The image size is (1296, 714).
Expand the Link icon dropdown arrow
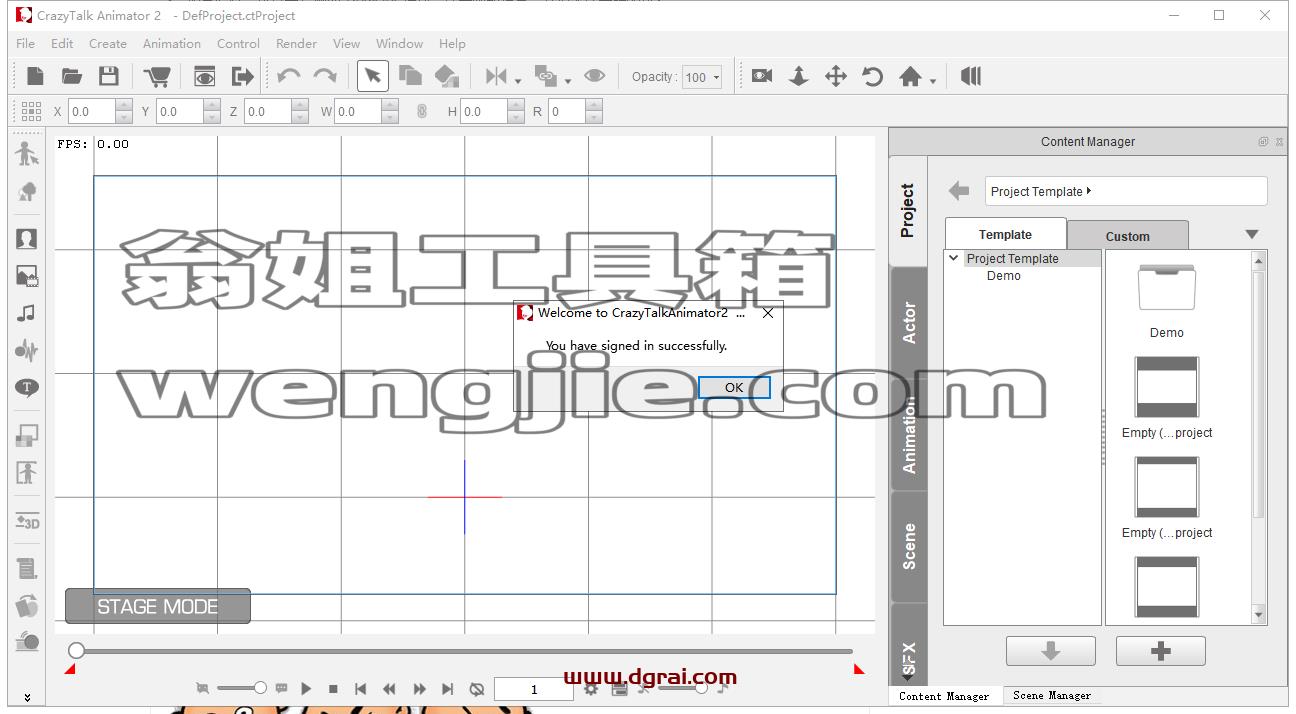tap(568, 81)
